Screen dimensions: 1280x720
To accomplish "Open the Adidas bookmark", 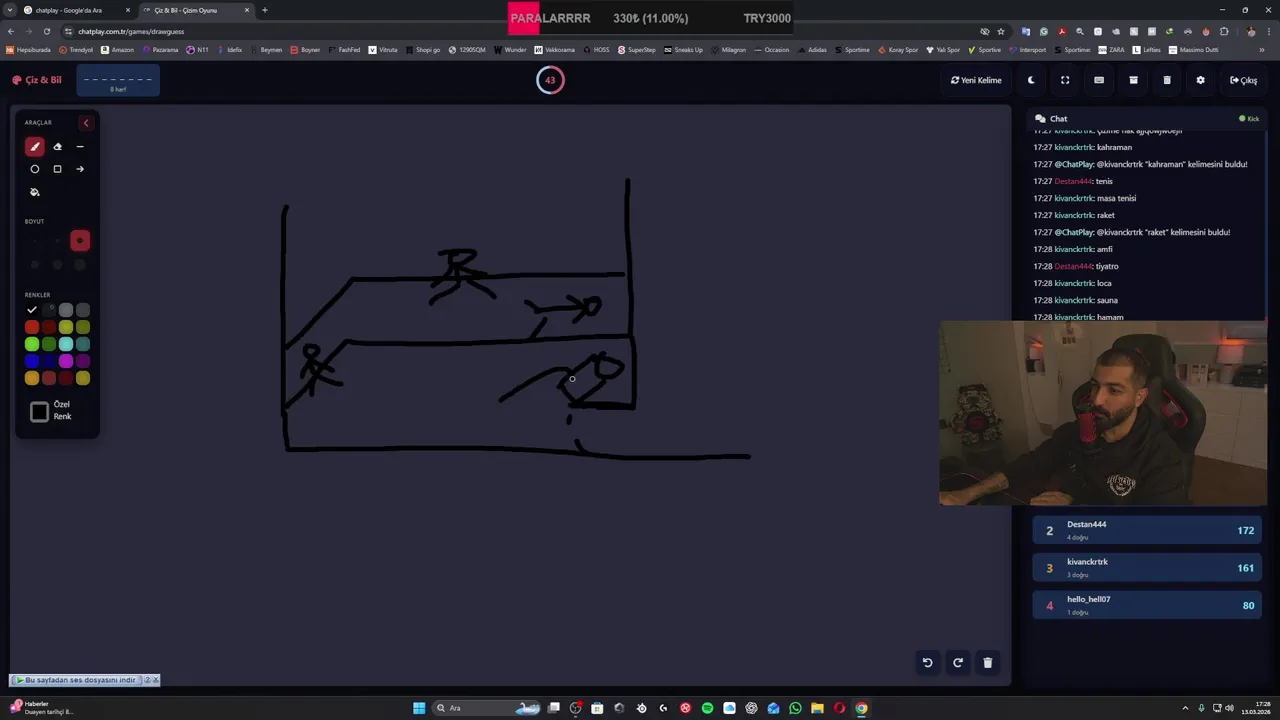I will click(x=812, y=50).
